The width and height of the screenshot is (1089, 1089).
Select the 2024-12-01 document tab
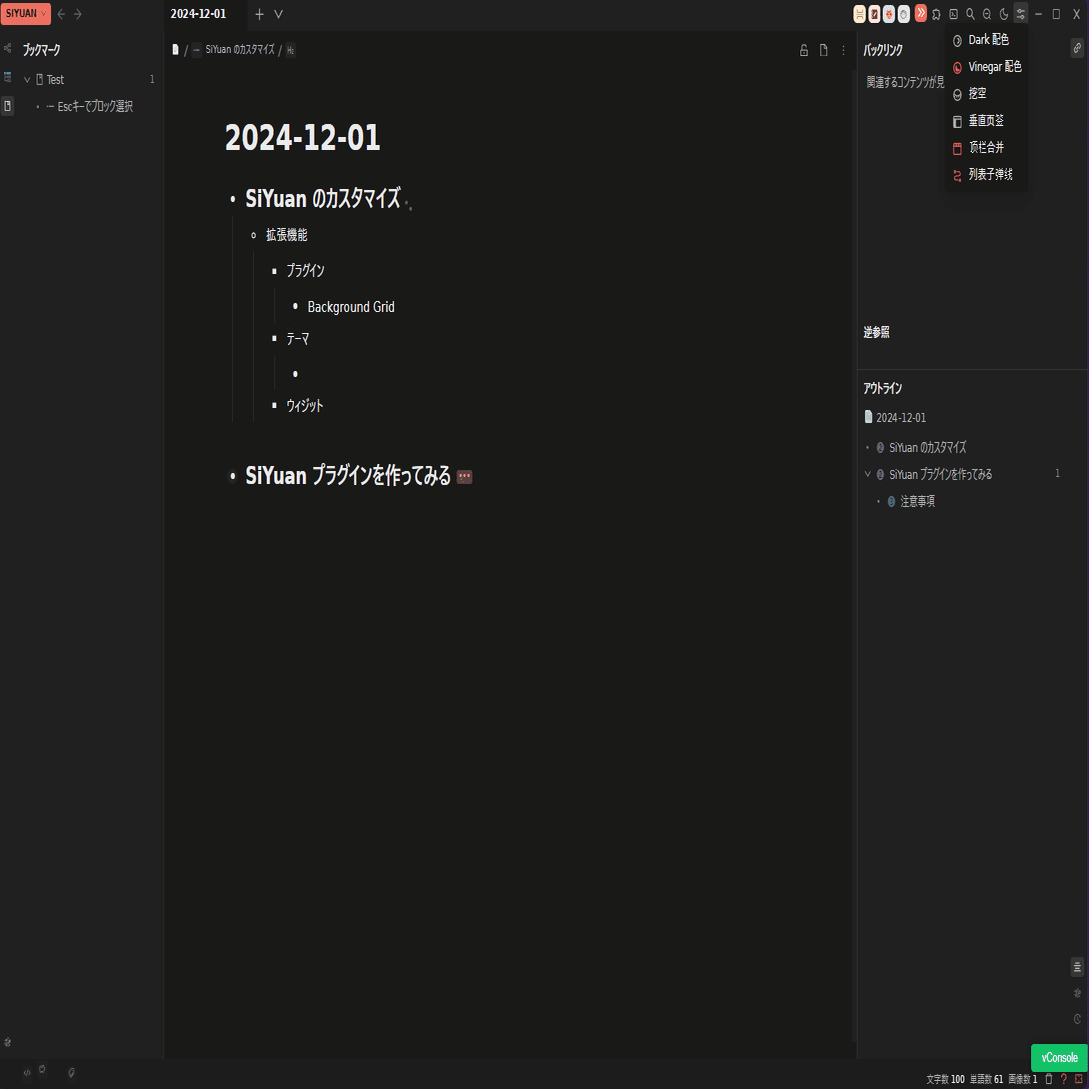199,14
